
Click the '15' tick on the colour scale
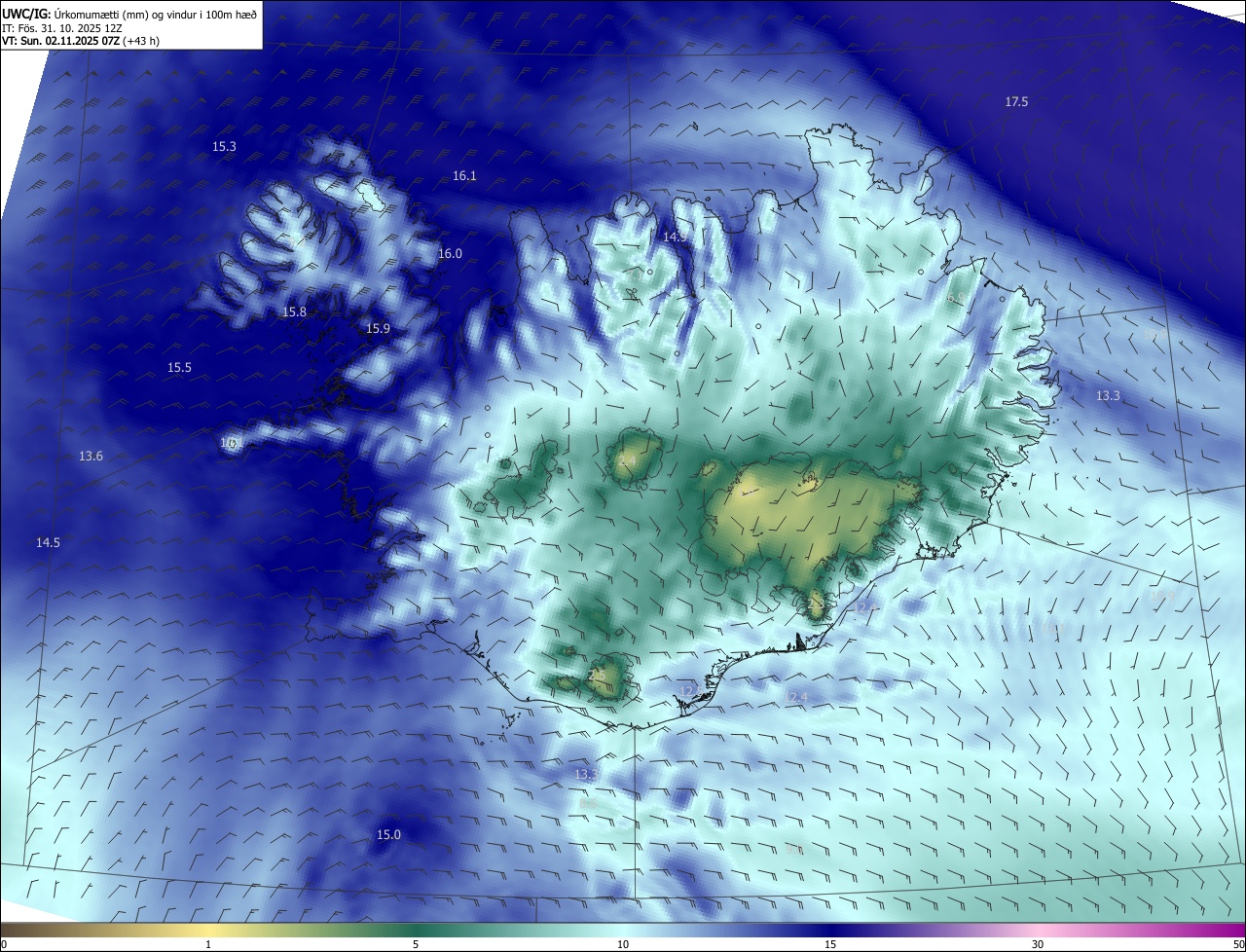[830, 944]
